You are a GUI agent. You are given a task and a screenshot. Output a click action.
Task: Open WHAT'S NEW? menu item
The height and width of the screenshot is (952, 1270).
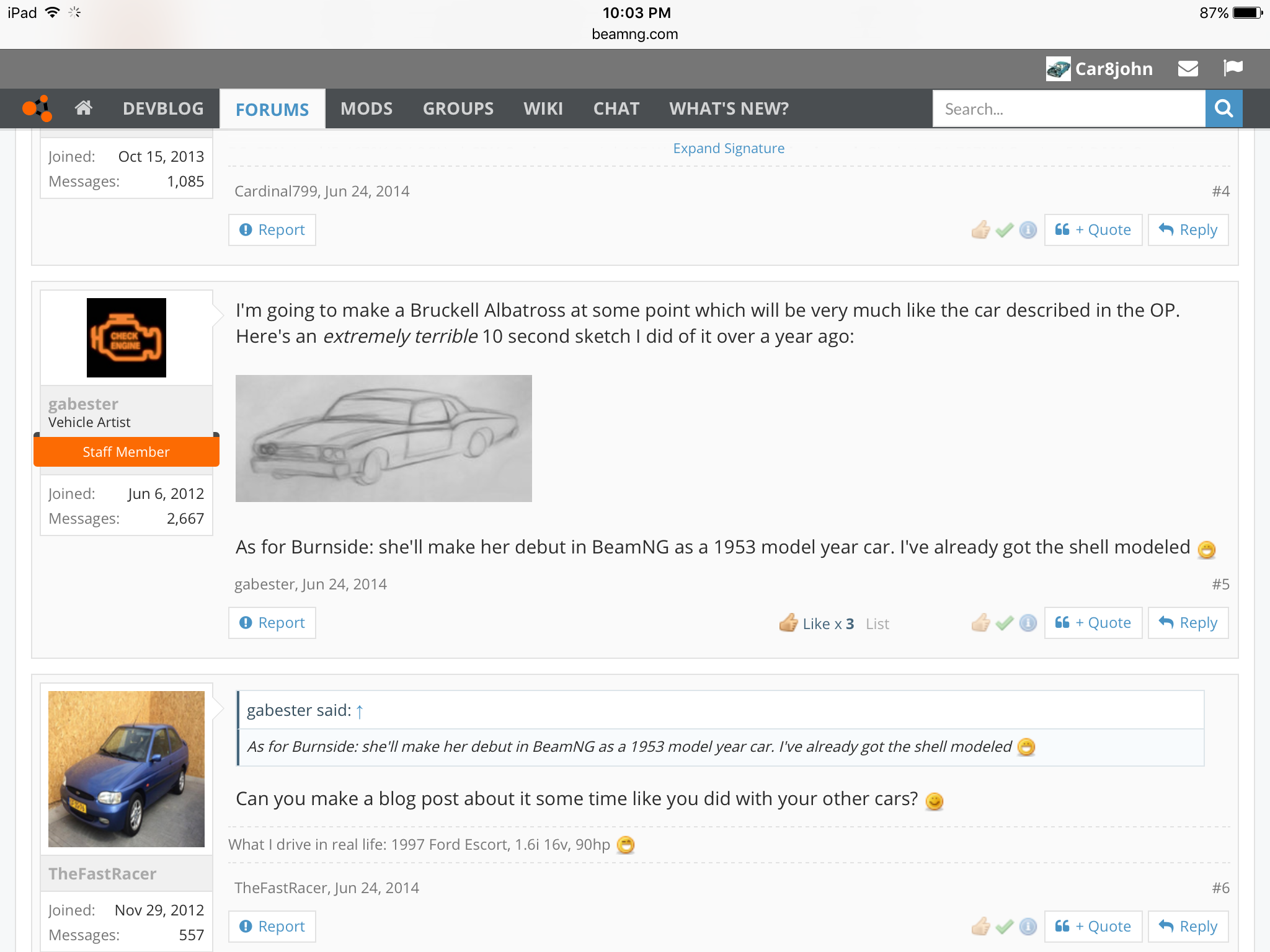point(729,108)
